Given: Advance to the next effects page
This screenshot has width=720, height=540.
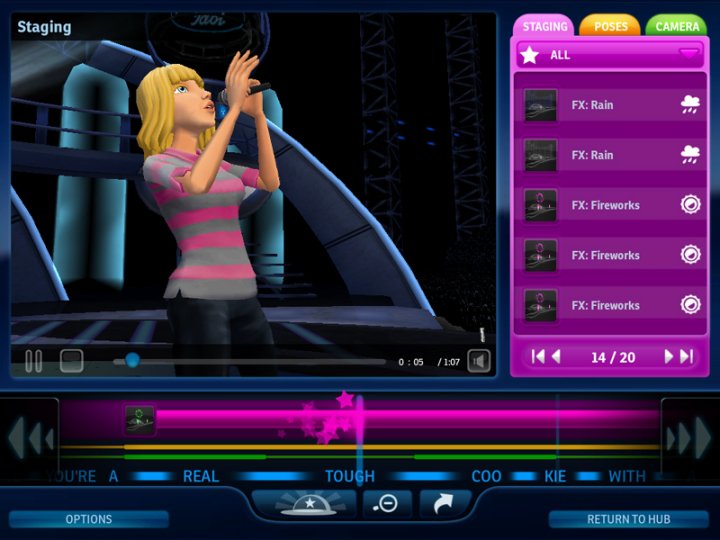Looking at the screenshot, I should tap(668, 357).
